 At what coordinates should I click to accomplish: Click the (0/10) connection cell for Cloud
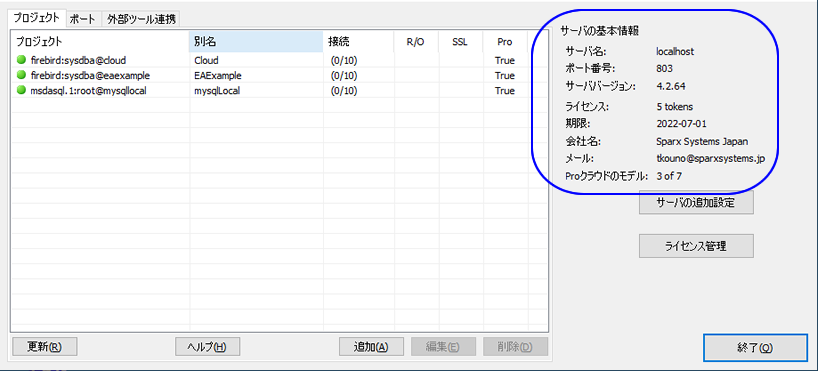[x=344, y=61]
